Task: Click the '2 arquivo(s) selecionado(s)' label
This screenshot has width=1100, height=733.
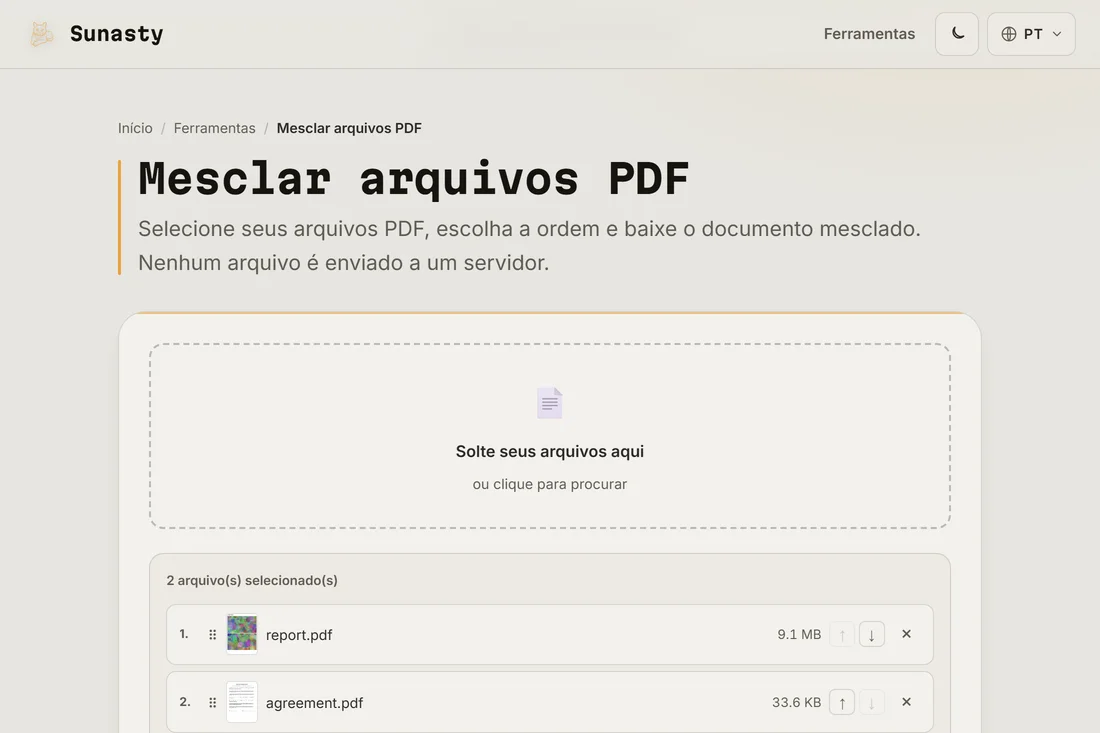Action: (x=252, y=580)
